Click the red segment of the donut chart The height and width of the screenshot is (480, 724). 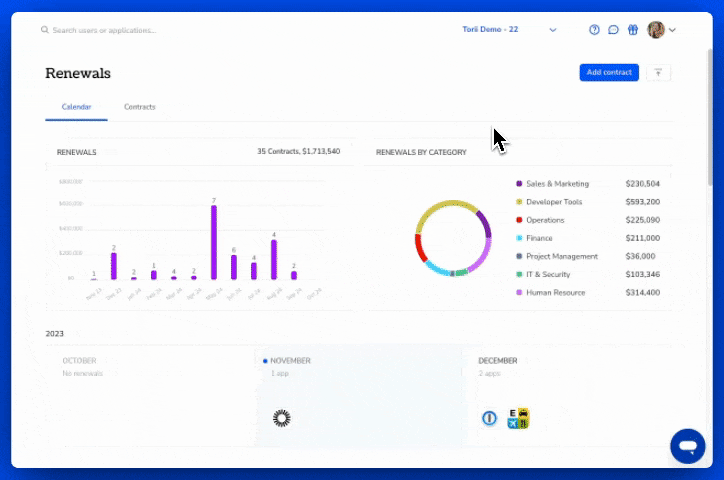point(420,248)
